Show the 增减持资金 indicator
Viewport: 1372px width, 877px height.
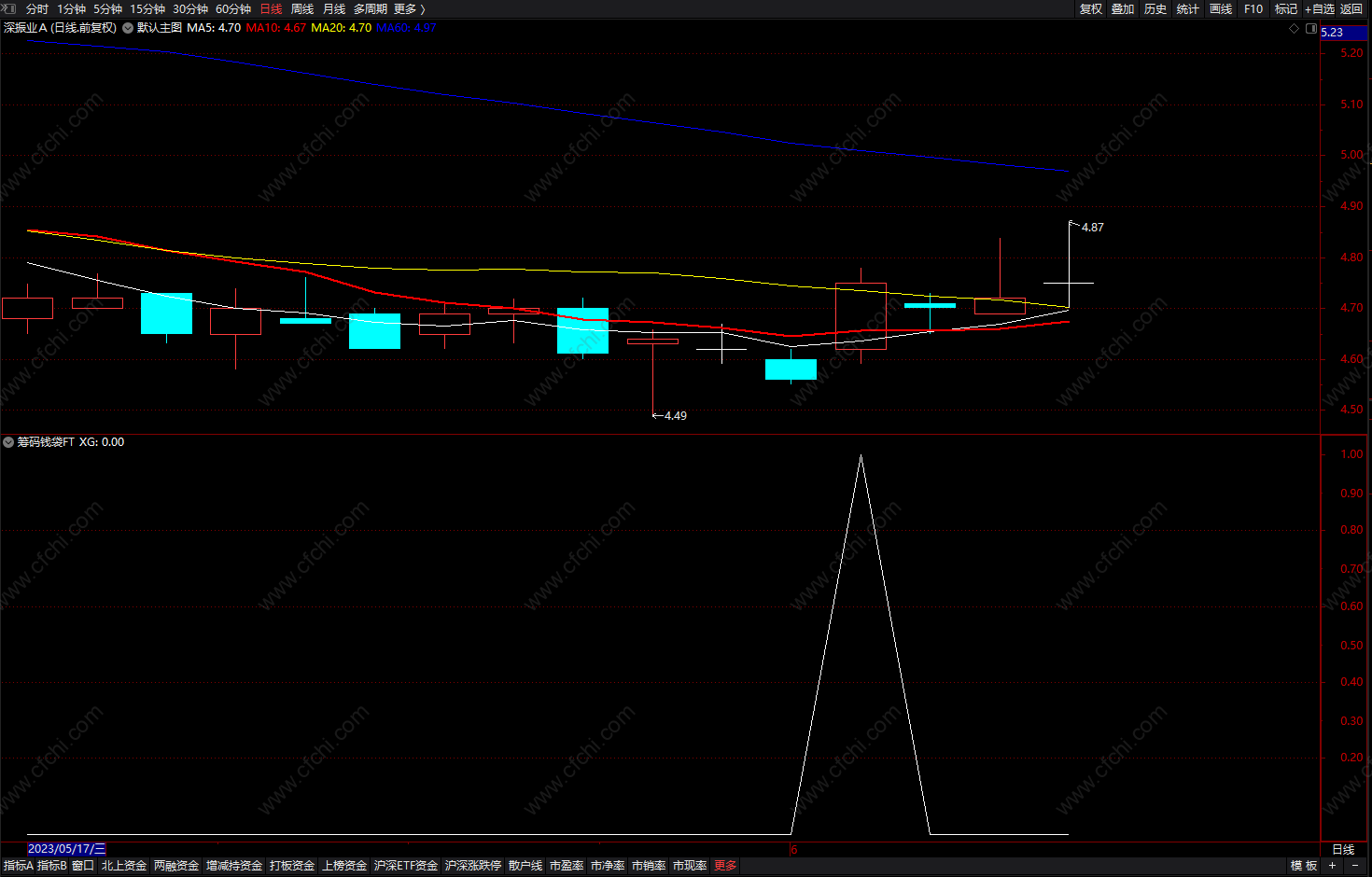(234, 866)
